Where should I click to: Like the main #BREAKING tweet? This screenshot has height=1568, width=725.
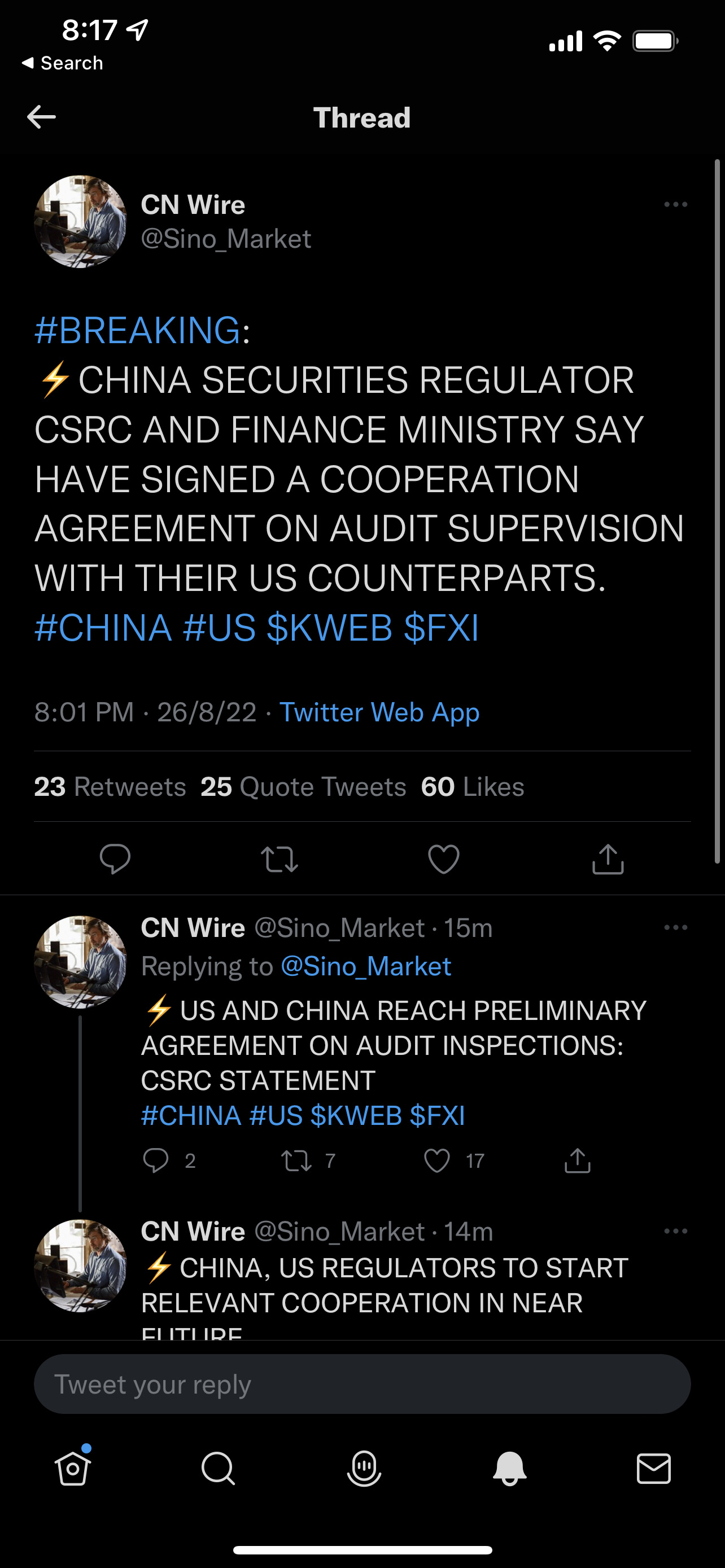[444, 859]
